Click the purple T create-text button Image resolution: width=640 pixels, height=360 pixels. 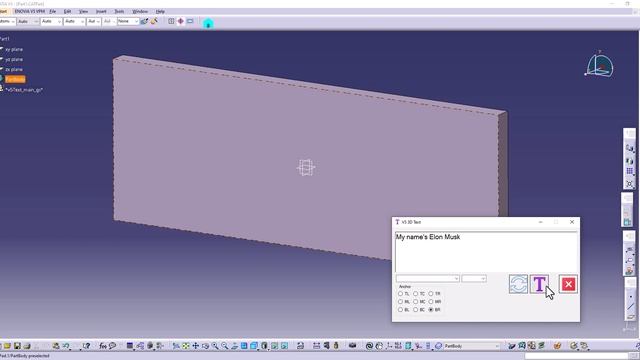click(539, 284)
